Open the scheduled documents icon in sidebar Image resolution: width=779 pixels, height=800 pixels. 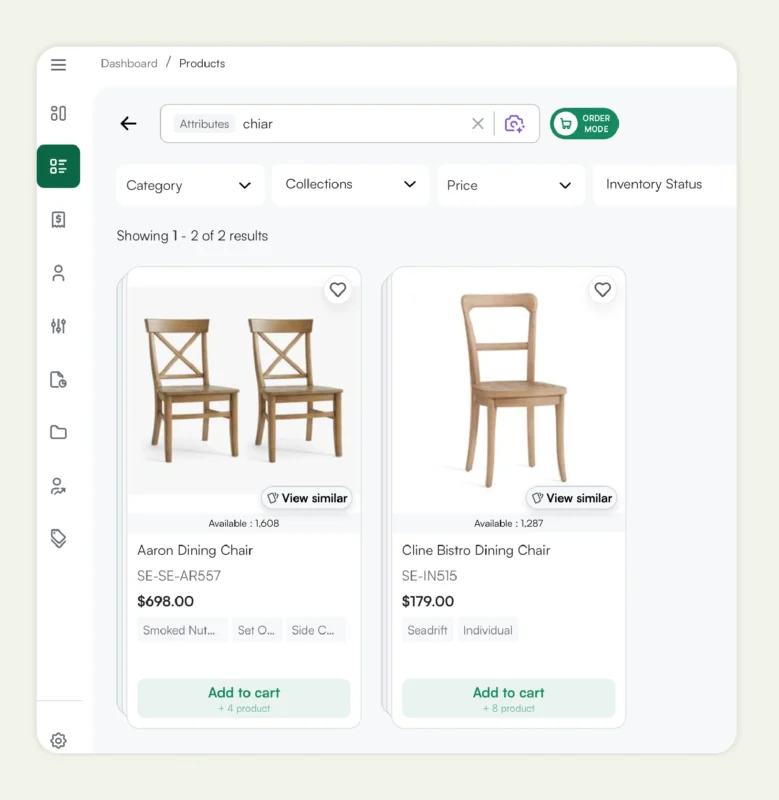coord(58,380)
